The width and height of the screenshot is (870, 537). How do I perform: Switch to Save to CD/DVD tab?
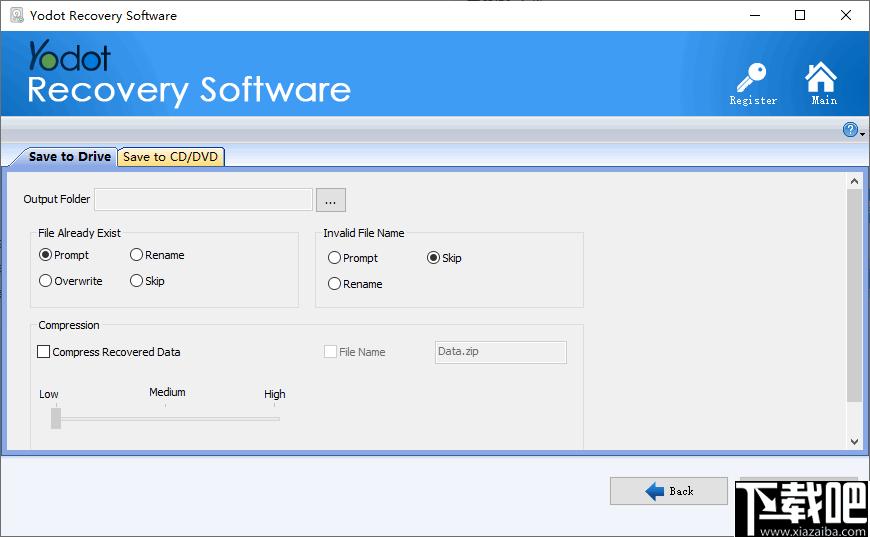click(170, 157)
